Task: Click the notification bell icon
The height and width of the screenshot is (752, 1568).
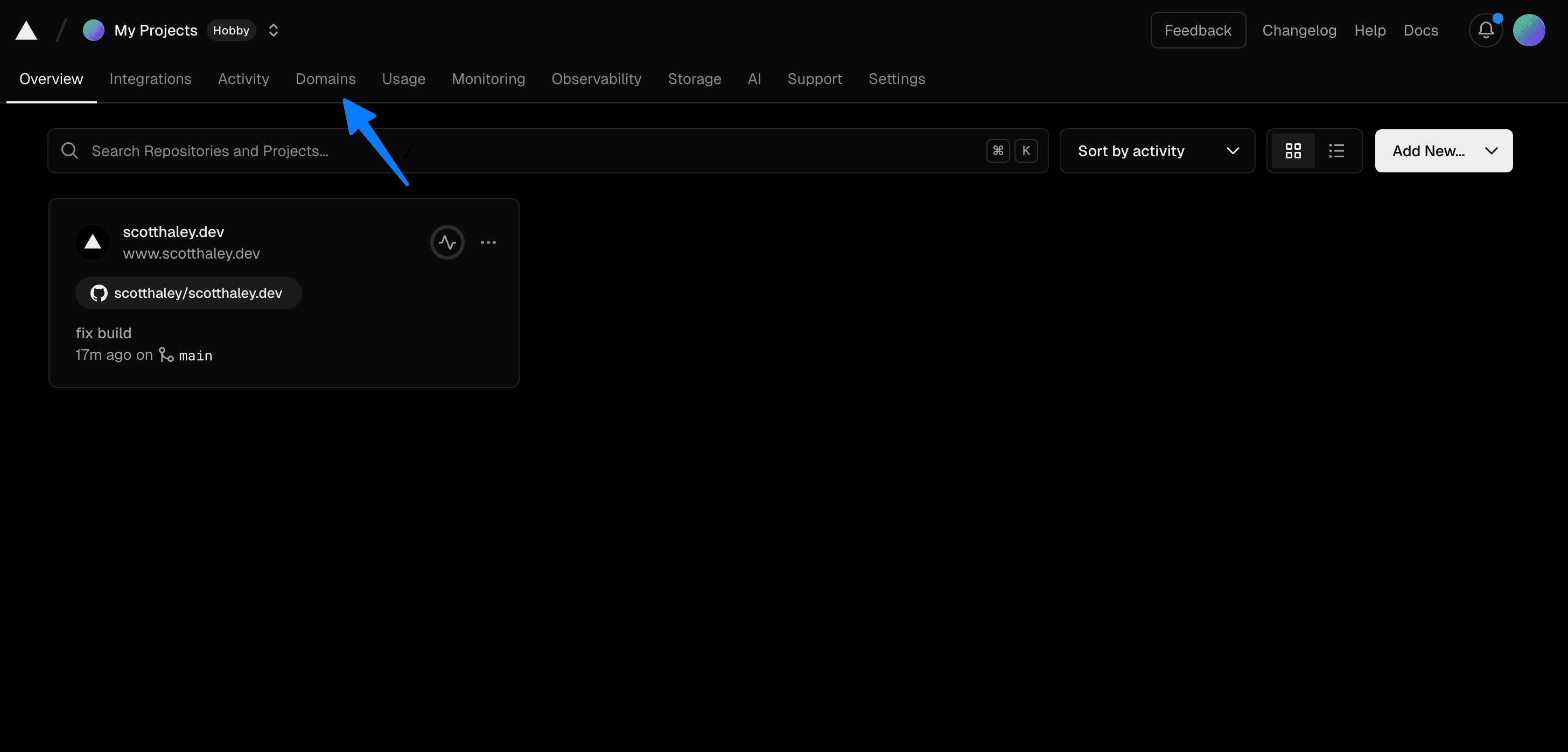Action: 1485,30
